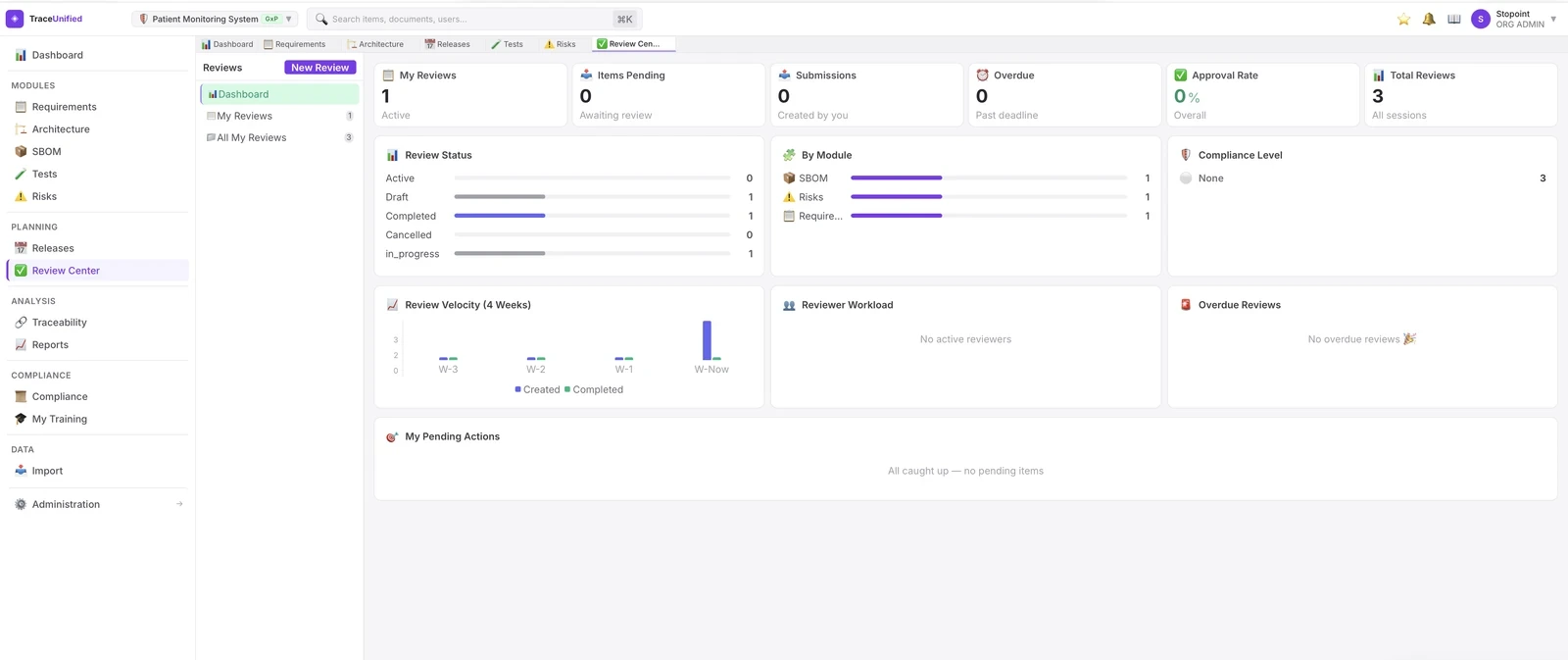Click the Compliance Level shield icon

1186,155
